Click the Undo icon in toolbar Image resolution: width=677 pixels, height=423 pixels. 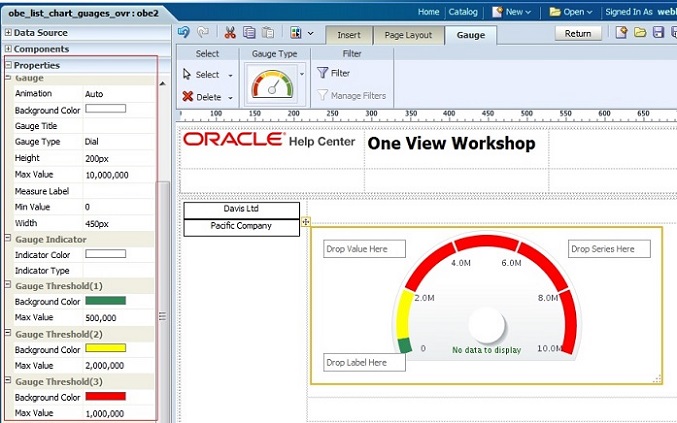tap(183, 32)
